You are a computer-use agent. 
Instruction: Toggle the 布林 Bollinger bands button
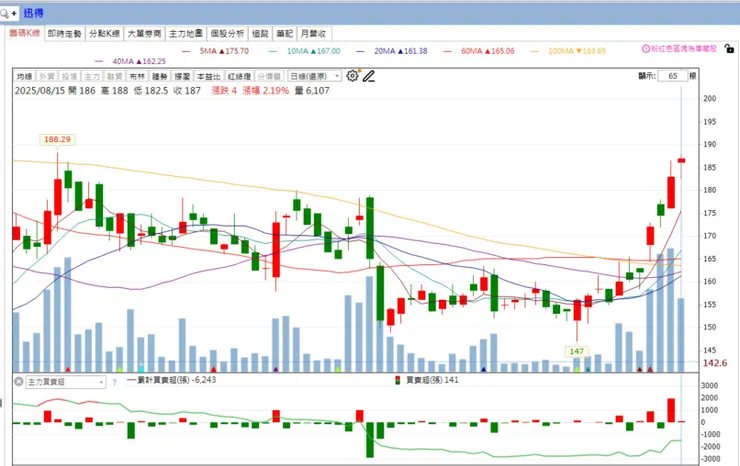coord(137,76)
